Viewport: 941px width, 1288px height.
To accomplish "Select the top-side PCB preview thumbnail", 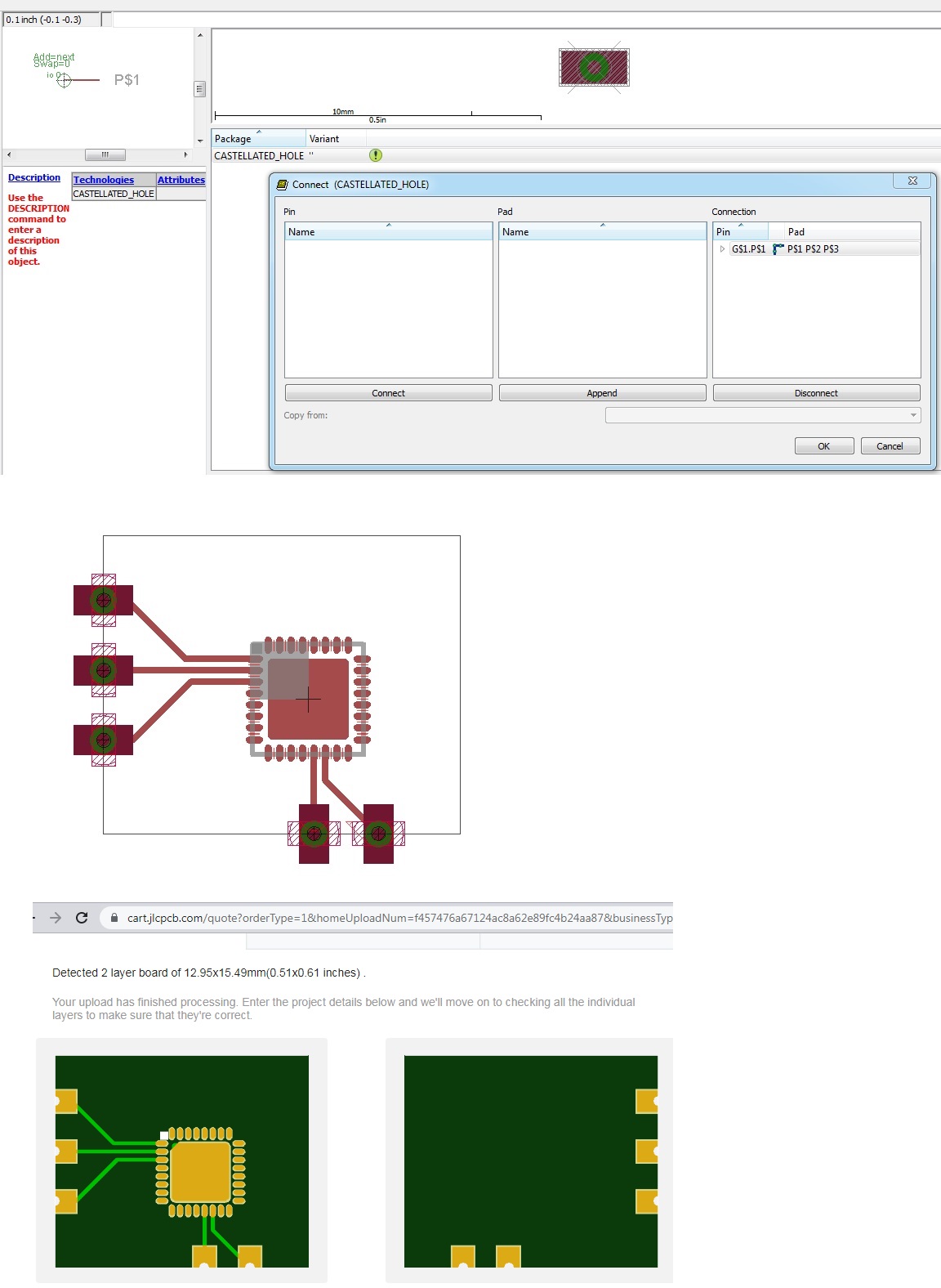I will (182, 1161).
